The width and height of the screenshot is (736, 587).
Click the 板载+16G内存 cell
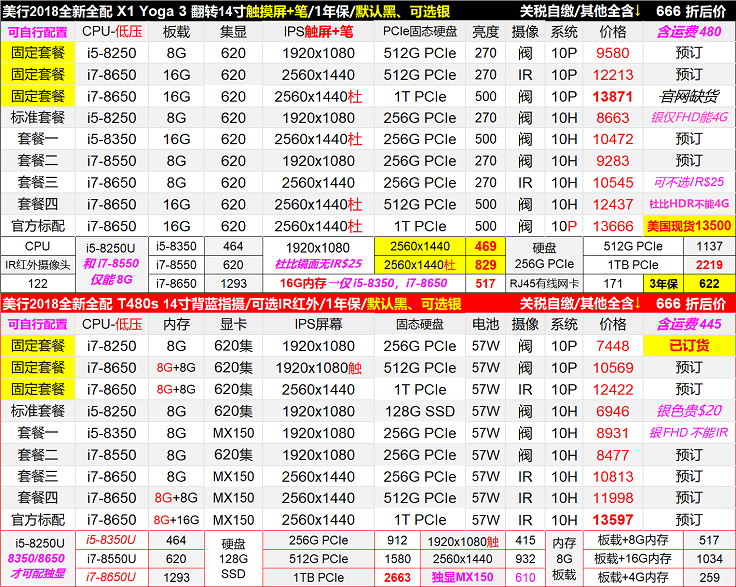pos(633,559)
